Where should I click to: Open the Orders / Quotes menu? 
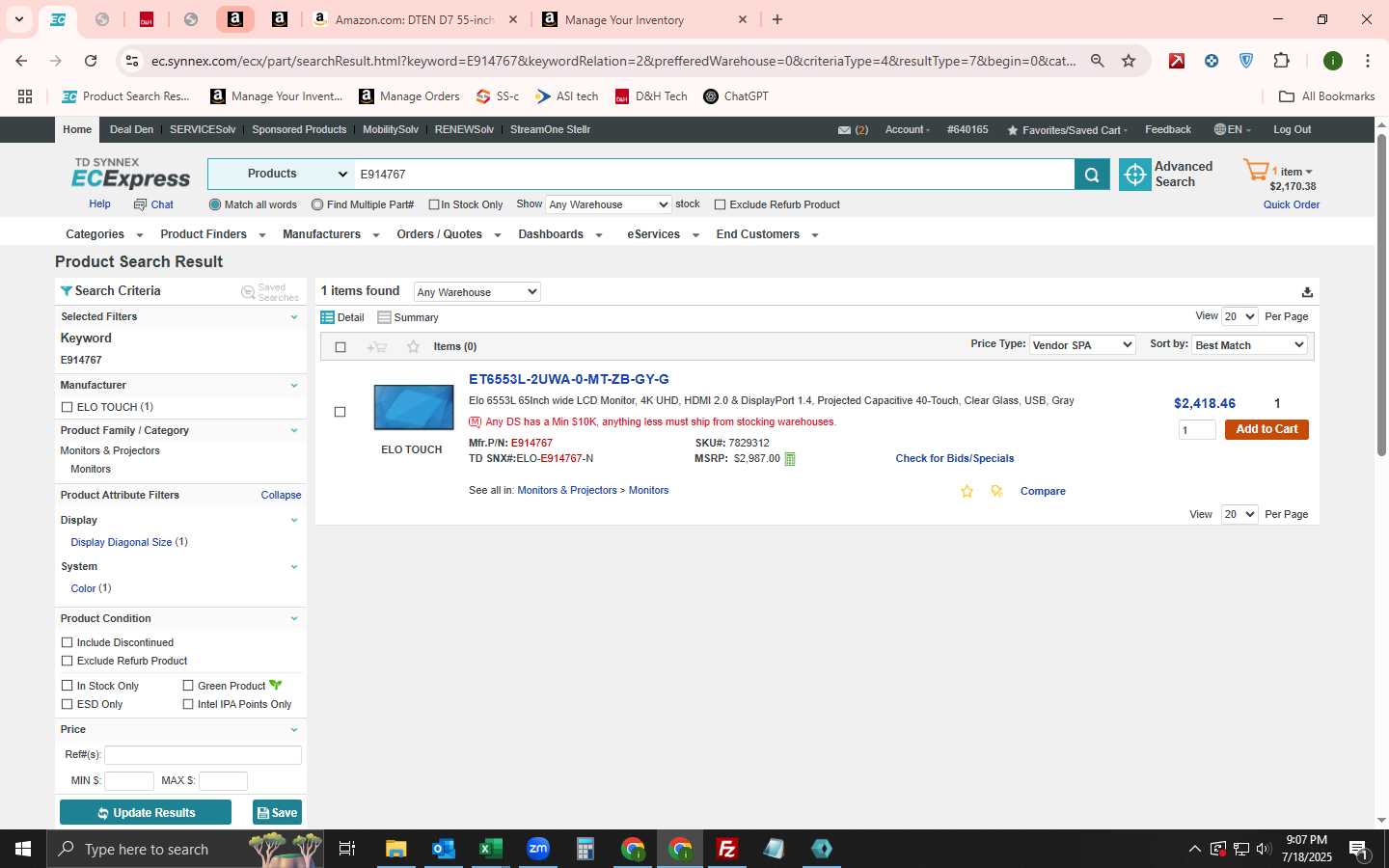point(449,234)
